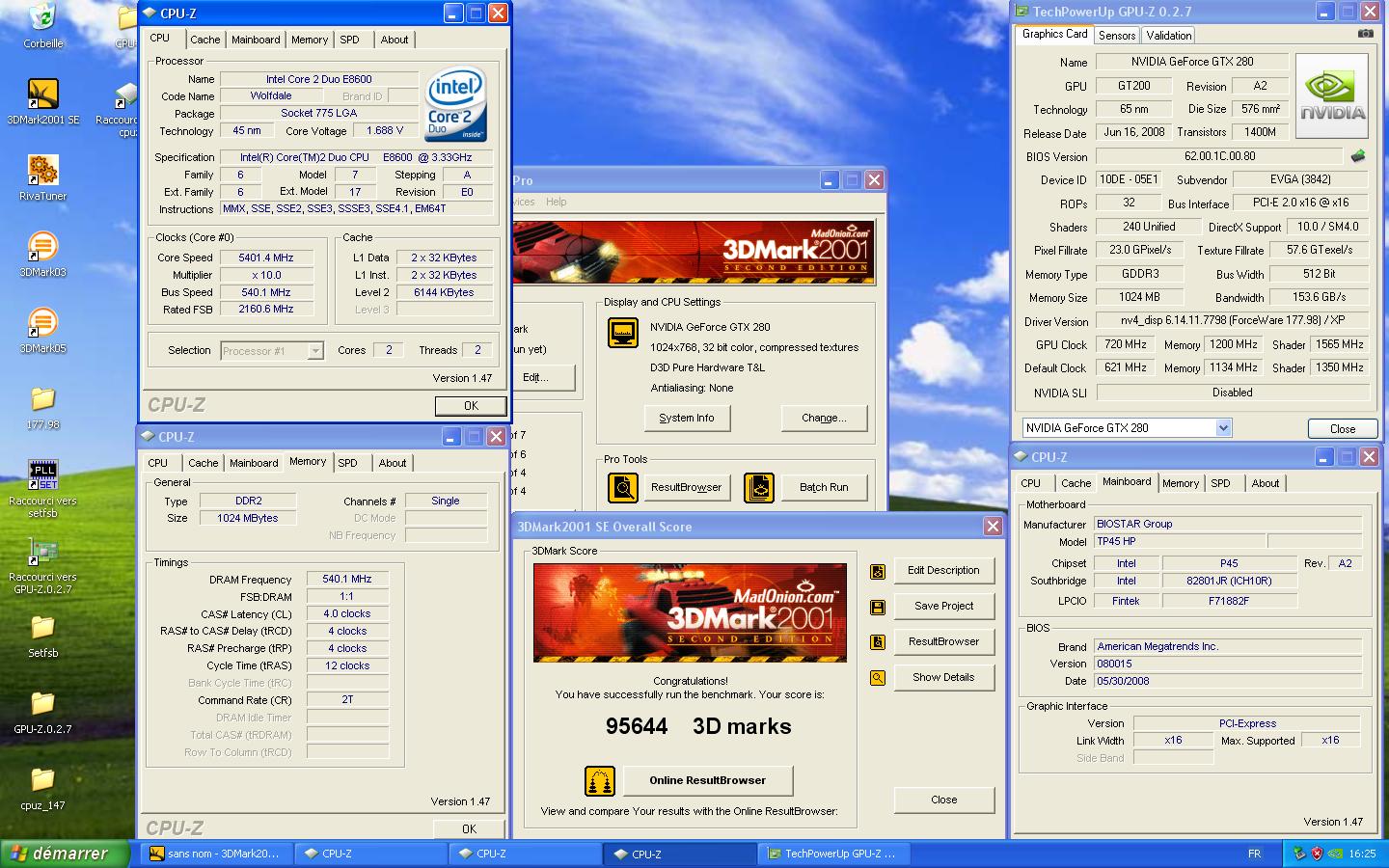Click the FR language indicator in taskbar
This screenshot has height=868, width=1389.
pos(1254,854)
